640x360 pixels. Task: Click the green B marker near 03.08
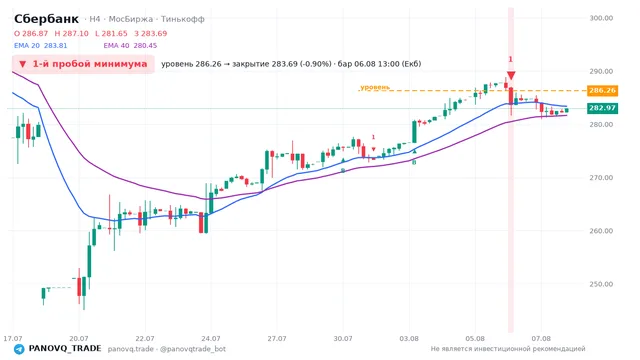pyautogui.click(x=414, y=162)
